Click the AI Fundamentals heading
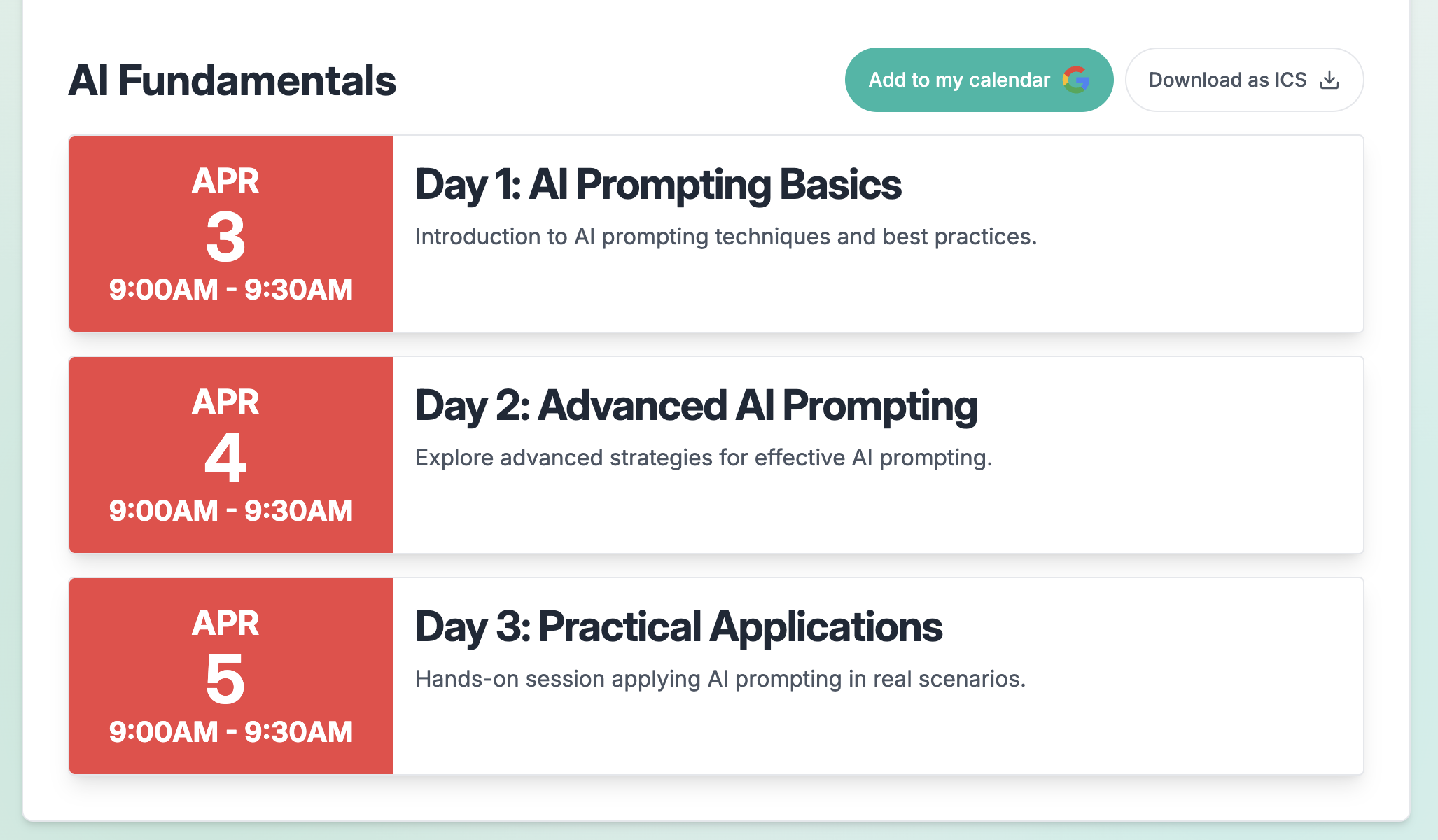1438x840 pixels. pos(232,80)
